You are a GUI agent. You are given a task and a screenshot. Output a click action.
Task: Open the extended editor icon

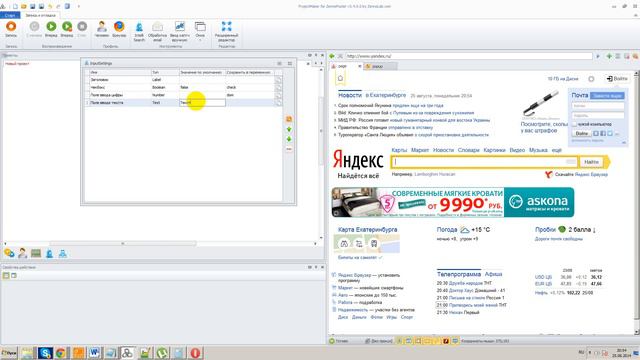[227, 31]
